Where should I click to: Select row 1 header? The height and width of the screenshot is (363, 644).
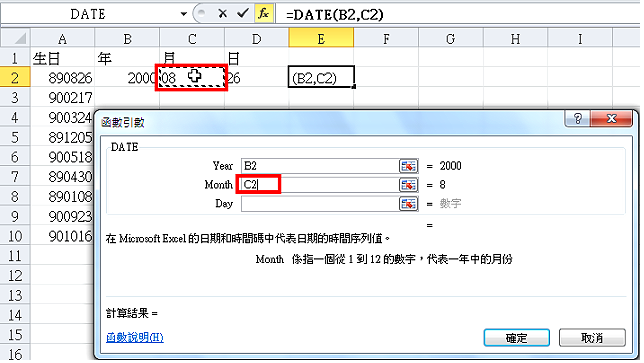15,58
